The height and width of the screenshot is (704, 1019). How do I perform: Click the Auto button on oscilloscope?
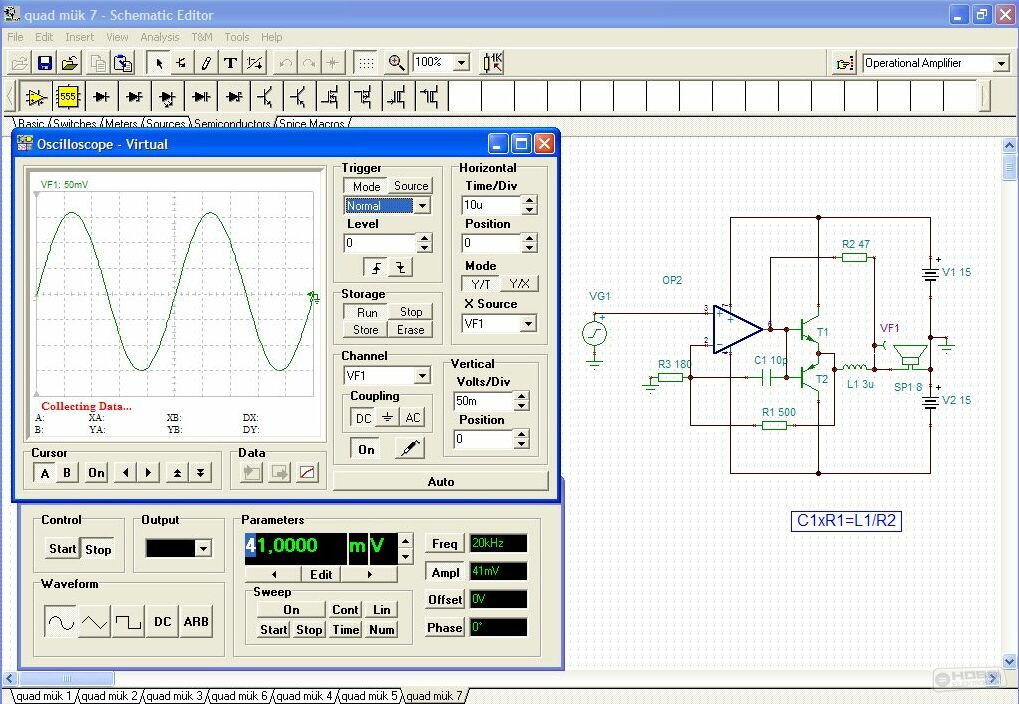pos(441,482)
